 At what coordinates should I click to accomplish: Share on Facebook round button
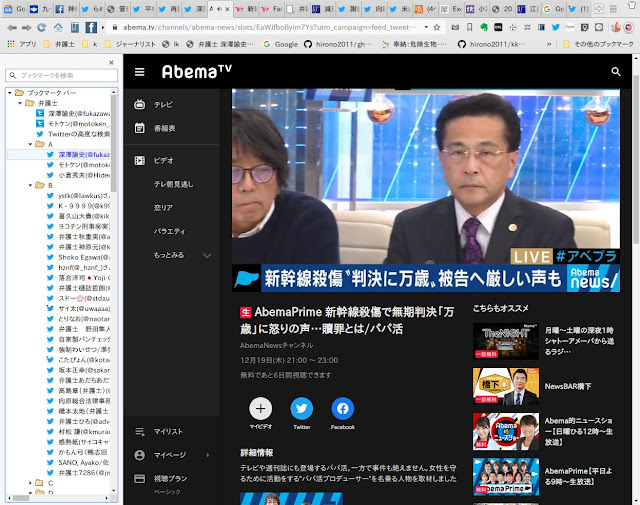click(x=343, y=408)
